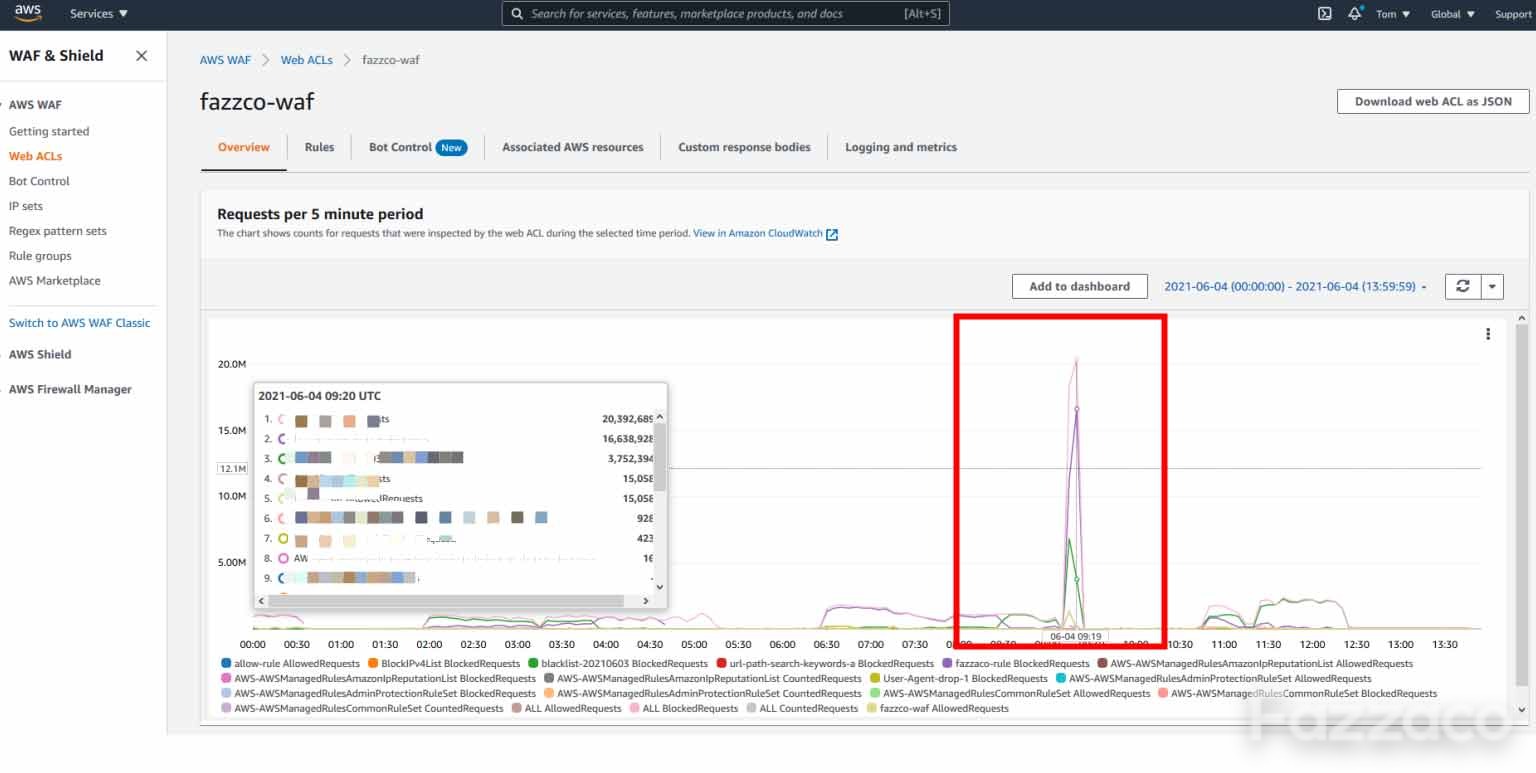Click the tooltip vertical scrollbar
Image resolution: width=1536 pixels, height=773 pixels.
tap(660, 458)
